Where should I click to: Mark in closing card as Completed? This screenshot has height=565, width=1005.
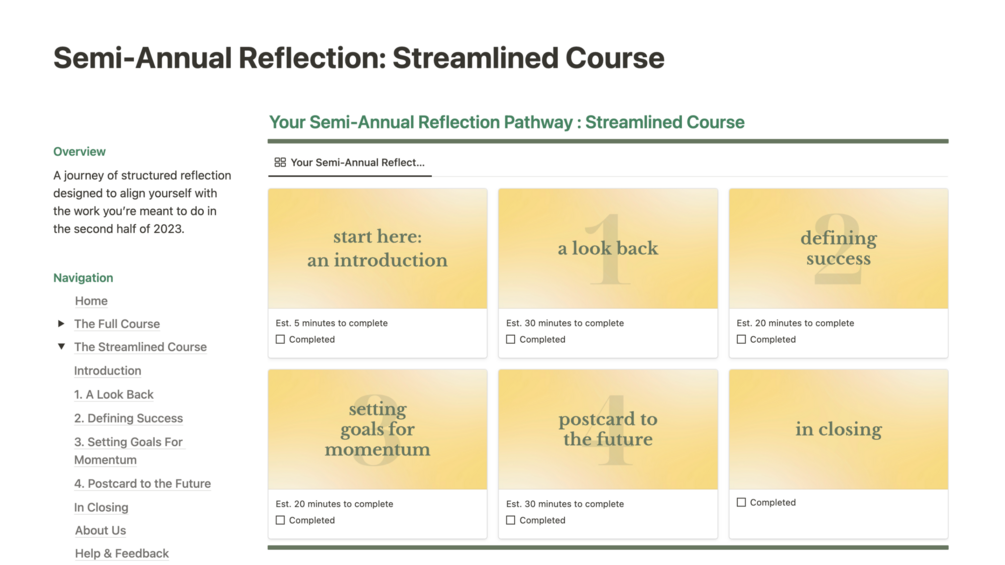tap(741, 503)
